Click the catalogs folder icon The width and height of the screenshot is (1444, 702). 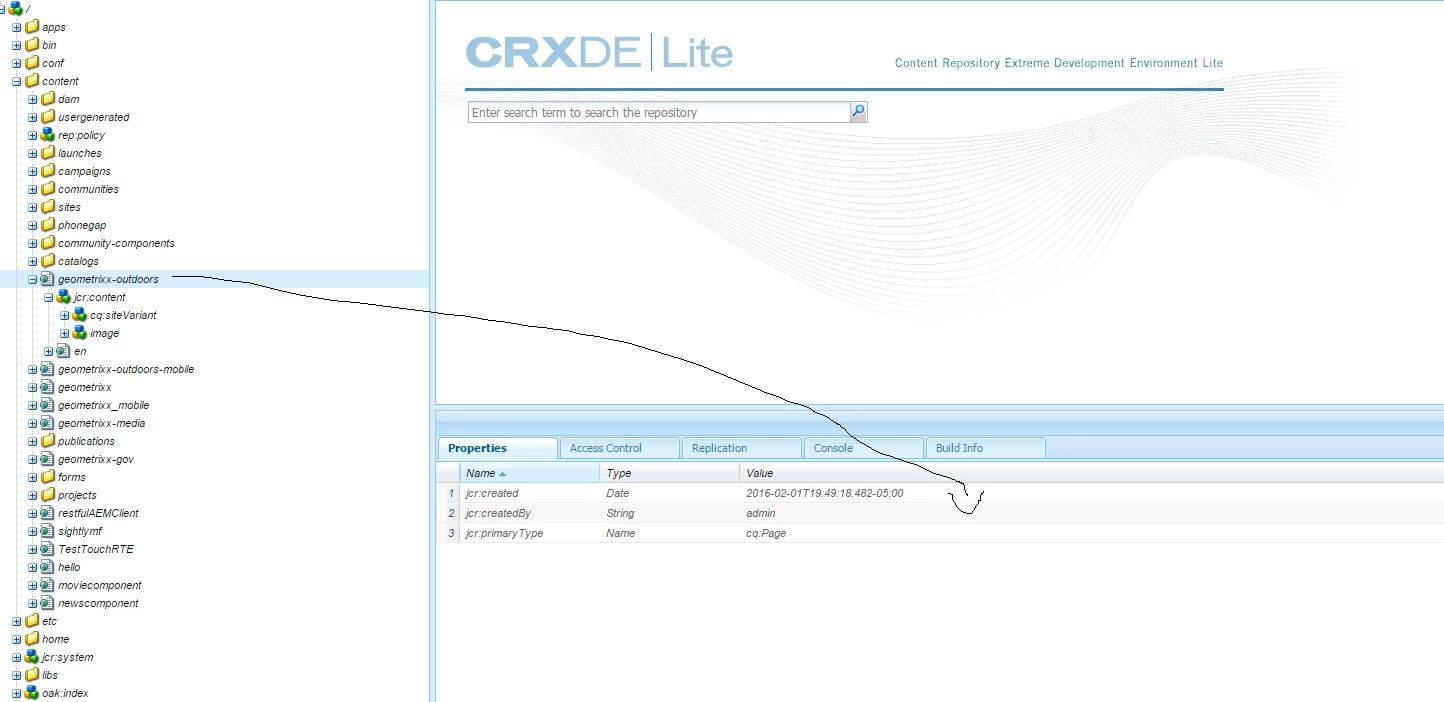[48, 261]
